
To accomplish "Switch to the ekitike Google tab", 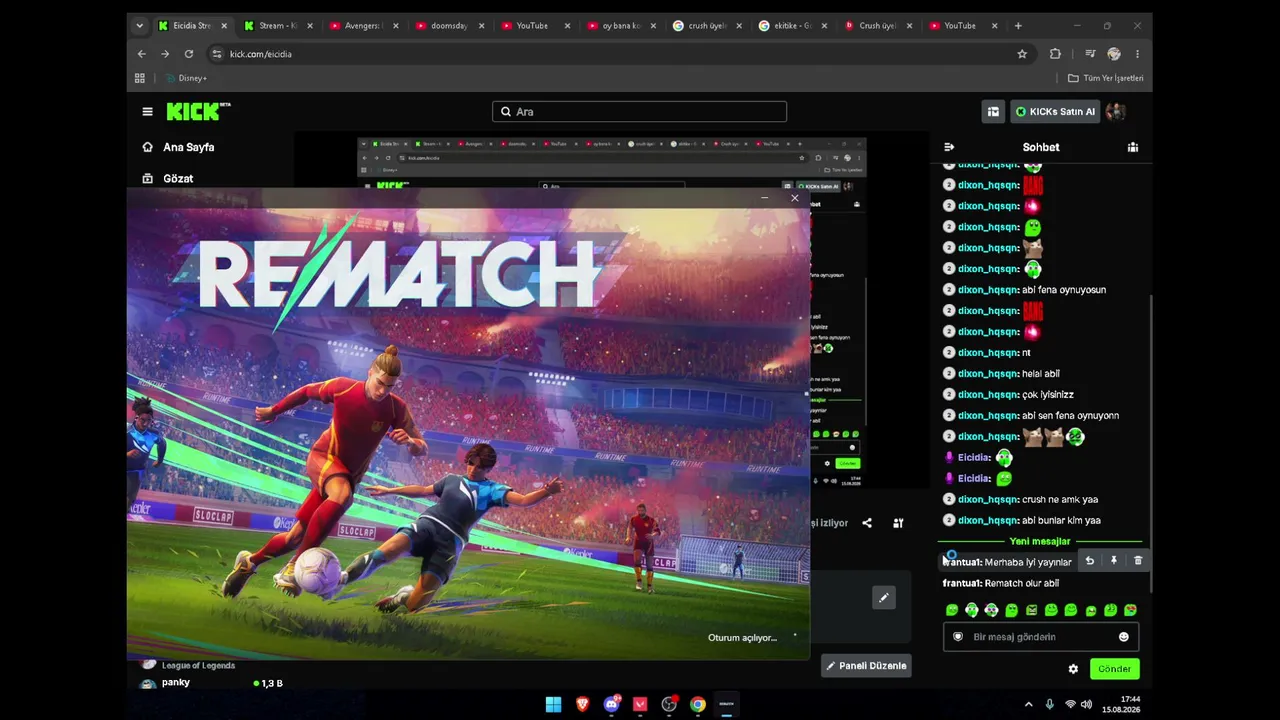I will coord(793,26).
